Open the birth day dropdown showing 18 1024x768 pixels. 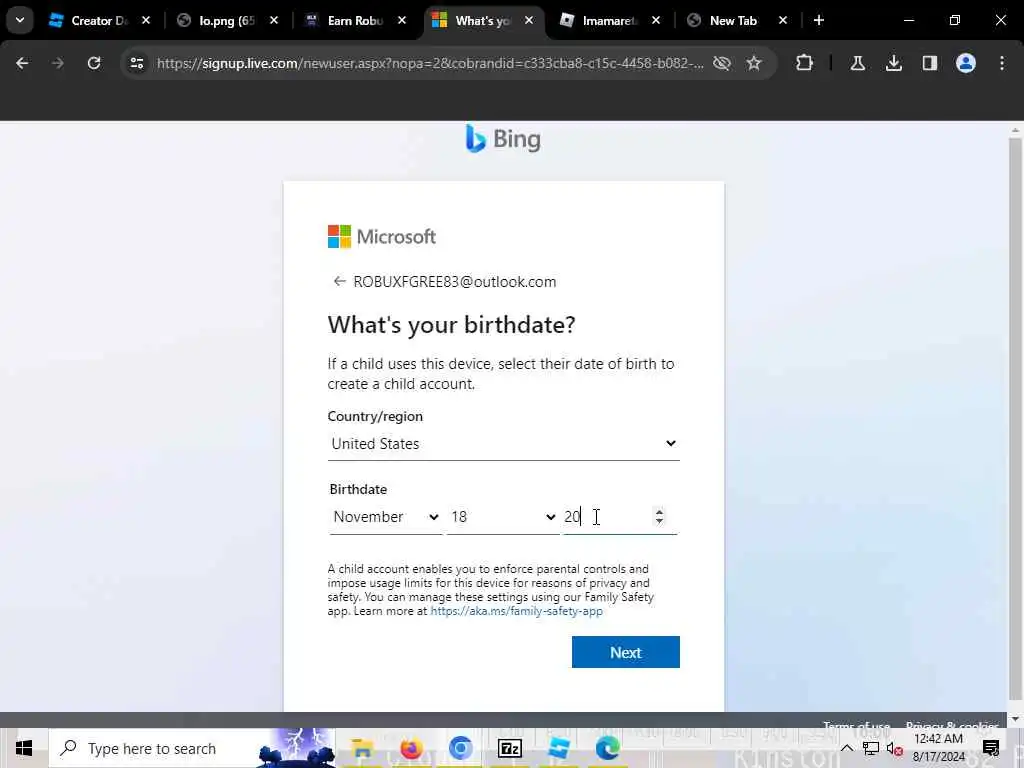pyautogui.click(x=503, y=517)
